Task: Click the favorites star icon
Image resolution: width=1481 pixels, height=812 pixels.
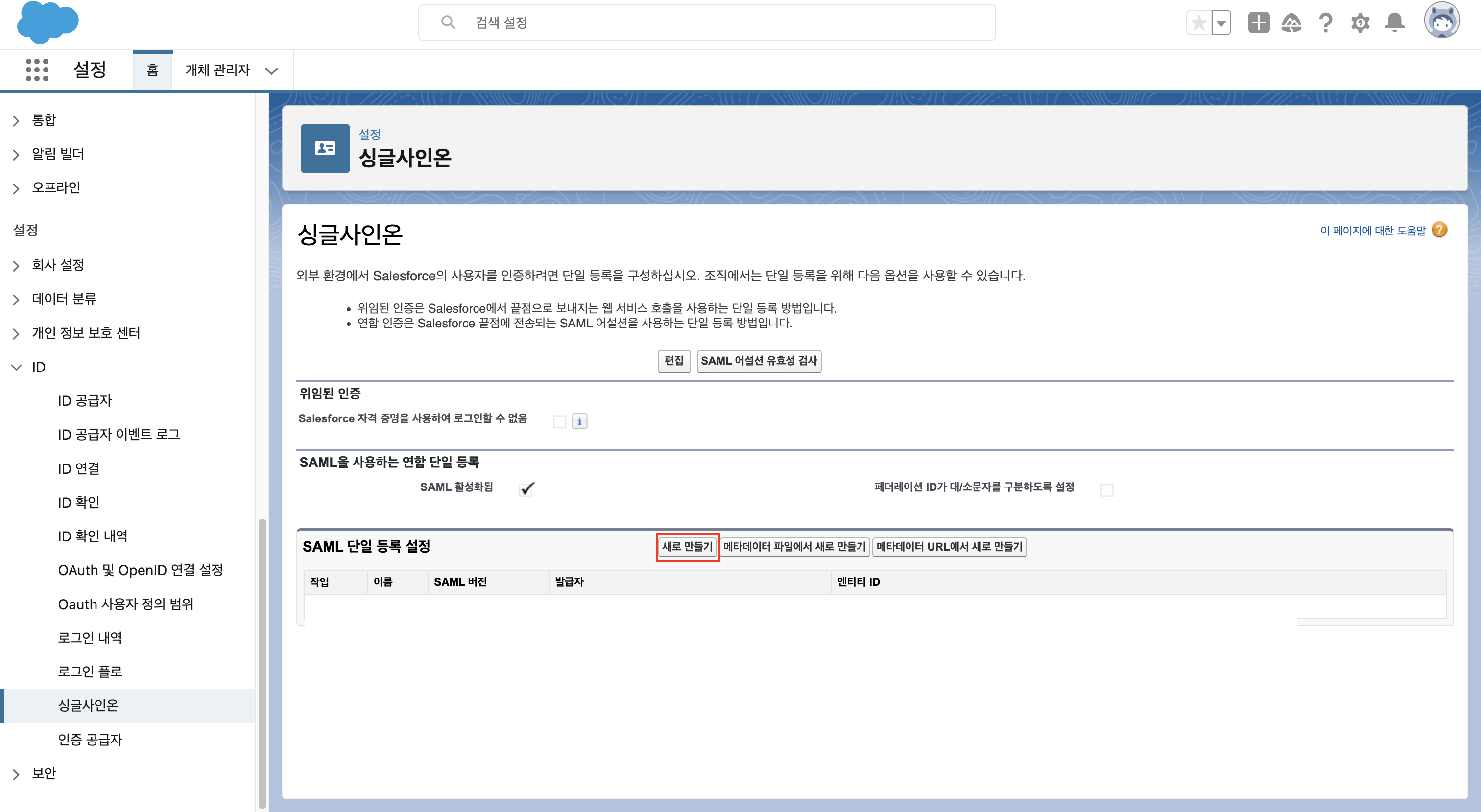Action: [1199, 23]
